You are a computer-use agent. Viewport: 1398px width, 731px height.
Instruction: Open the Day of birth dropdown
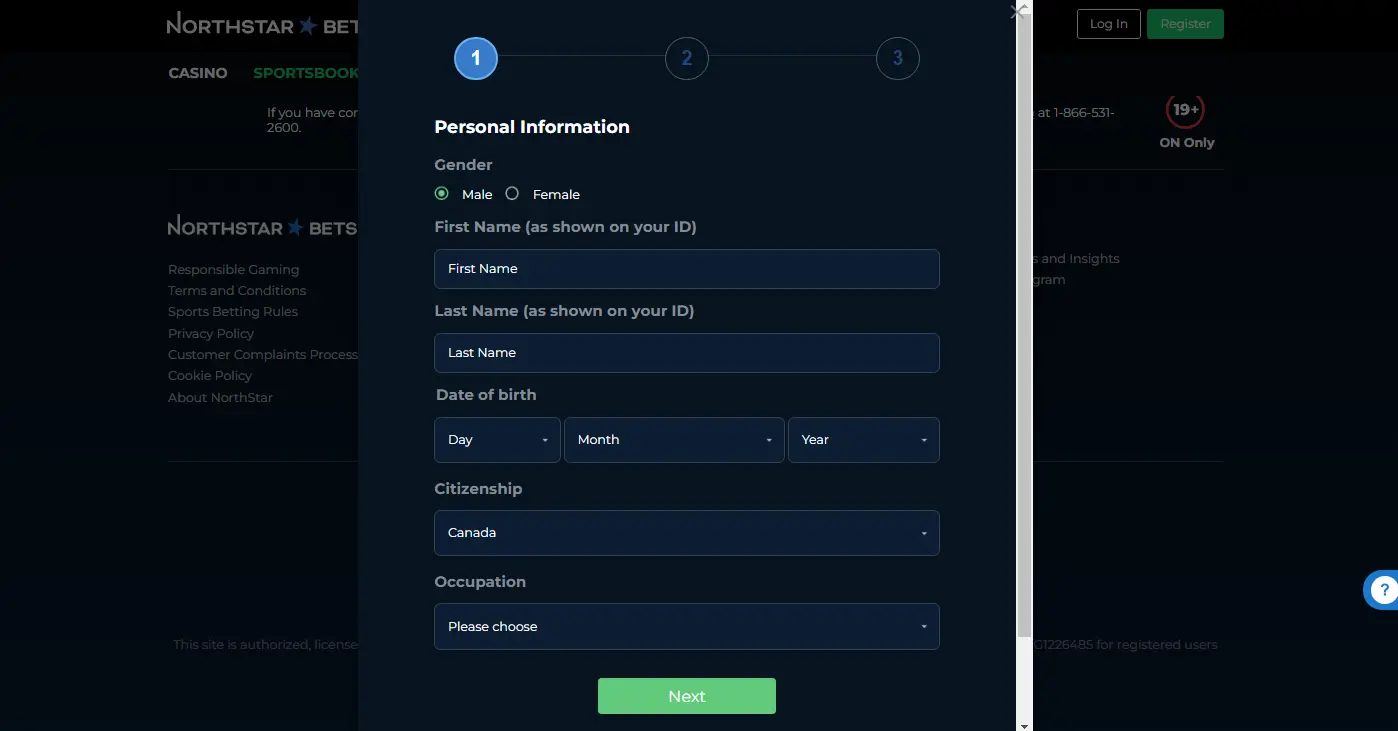click(x=497, y=440)
